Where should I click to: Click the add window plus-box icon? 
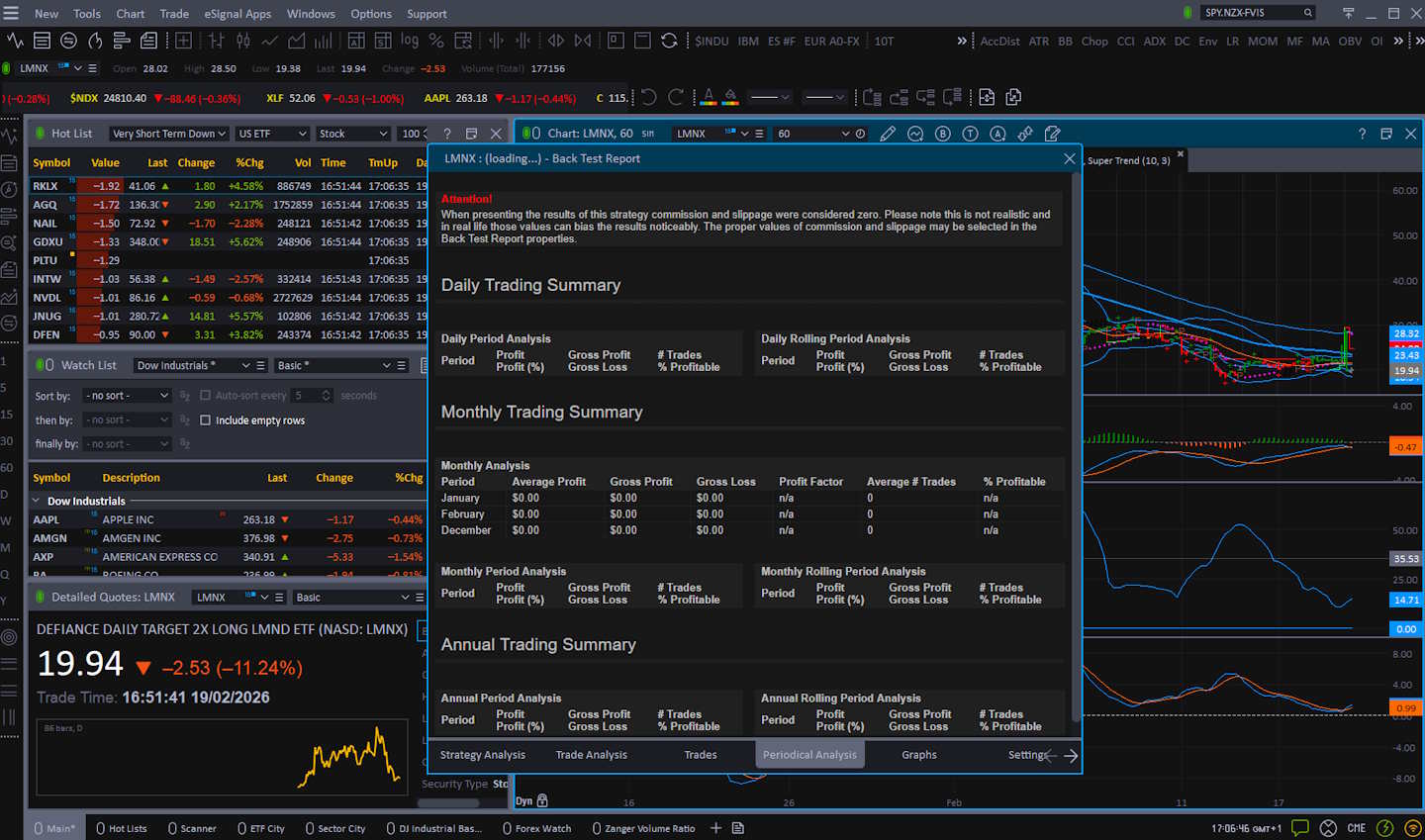click(x=183, y=41)
